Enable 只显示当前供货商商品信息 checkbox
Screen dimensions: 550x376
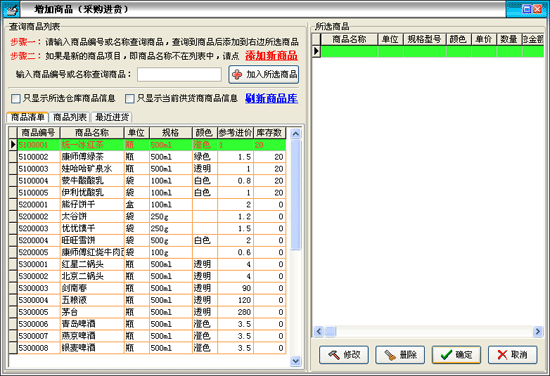tap(130, 99)
